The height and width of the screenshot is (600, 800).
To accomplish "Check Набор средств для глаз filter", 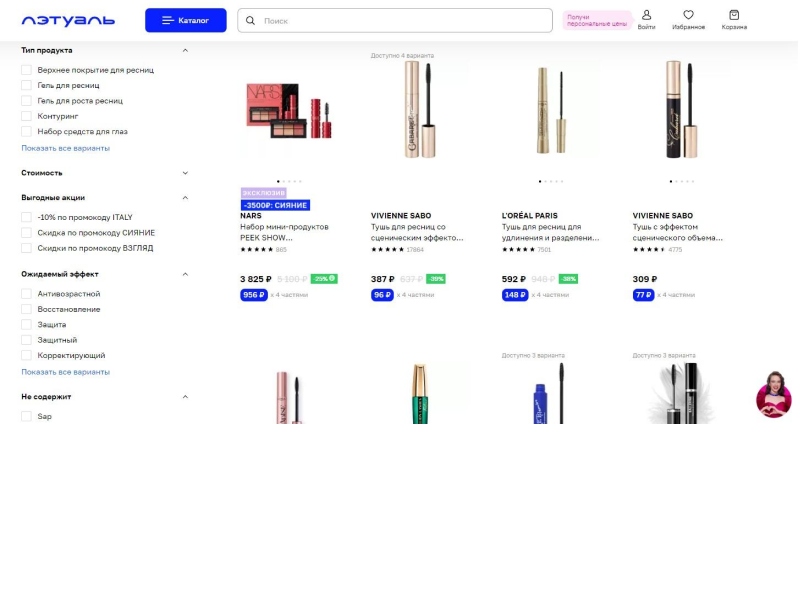I will coord(27,131).
